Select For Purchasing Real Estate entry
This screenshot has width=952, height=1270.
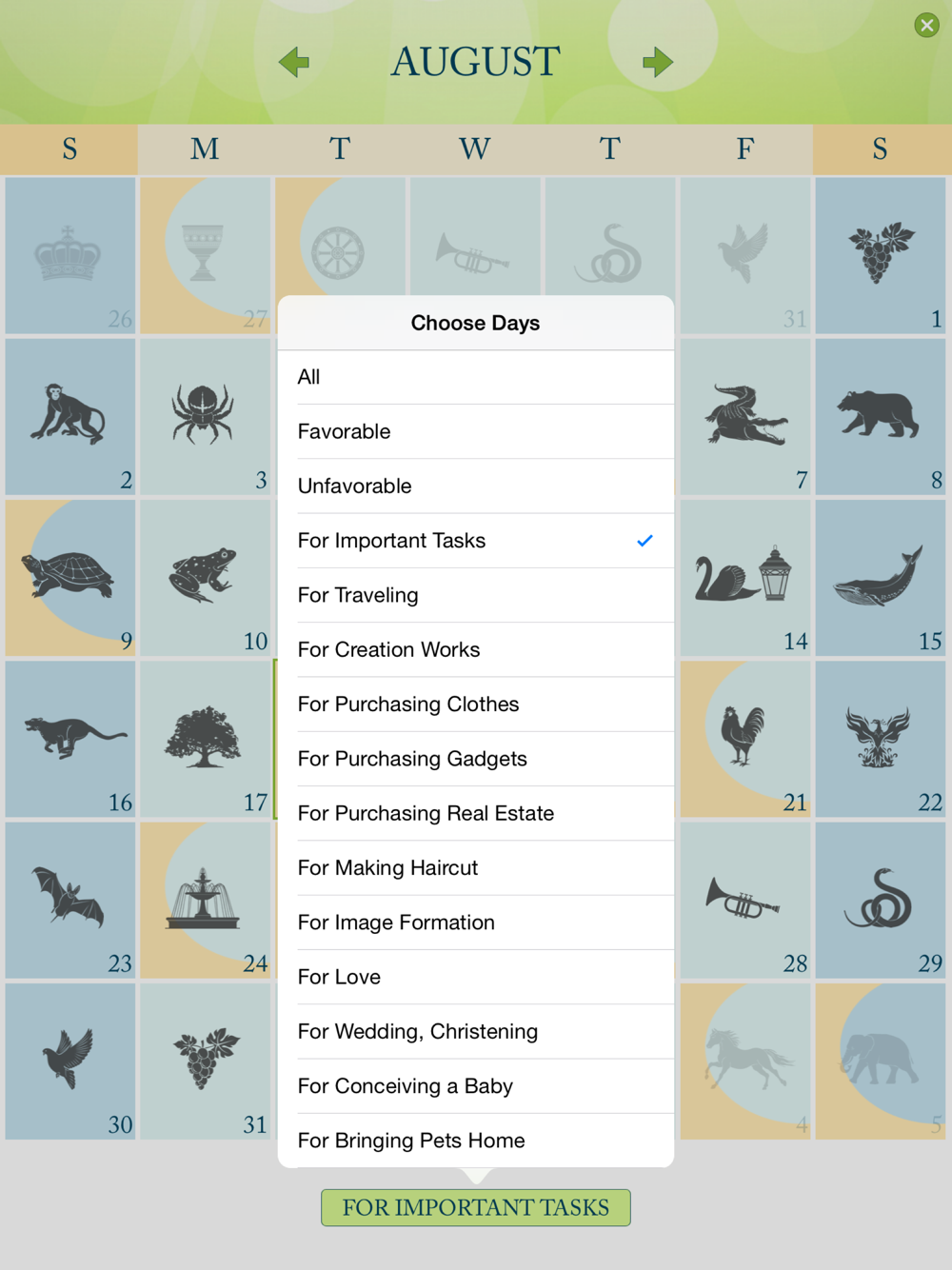(476, 813)
